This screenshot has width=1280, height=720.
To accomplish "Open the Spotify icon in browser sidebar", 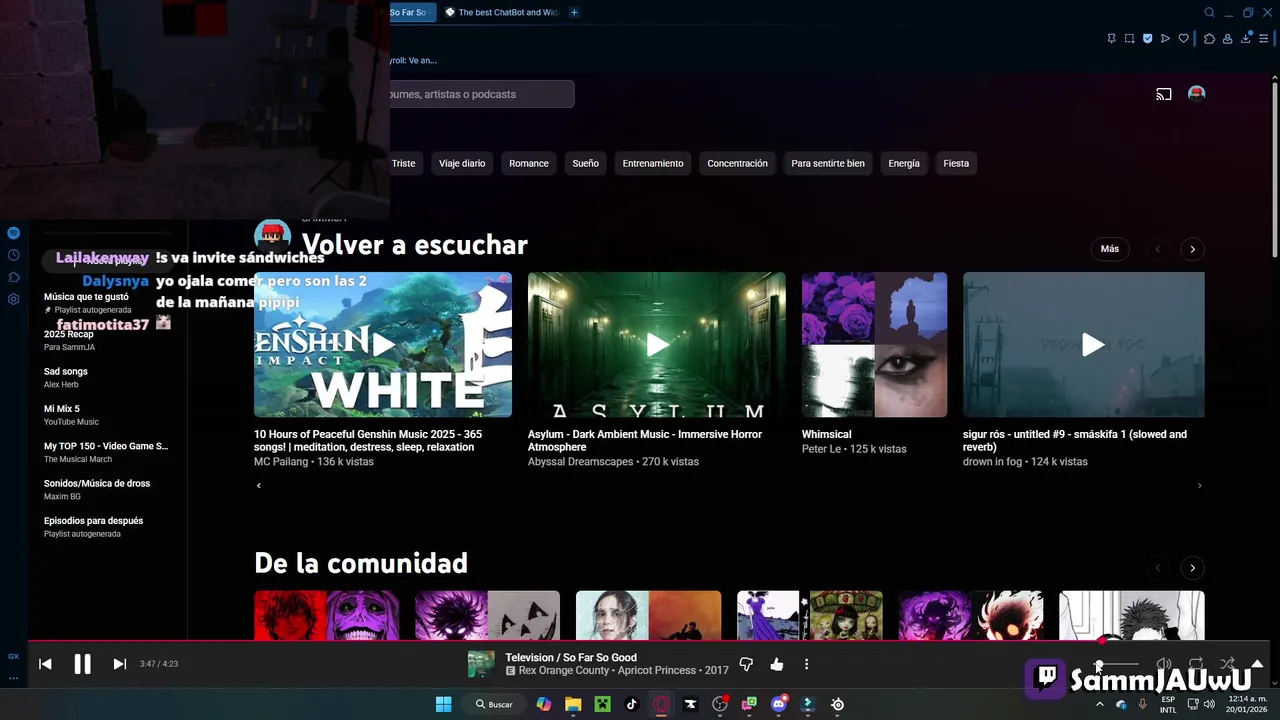I will pos(13,233).
